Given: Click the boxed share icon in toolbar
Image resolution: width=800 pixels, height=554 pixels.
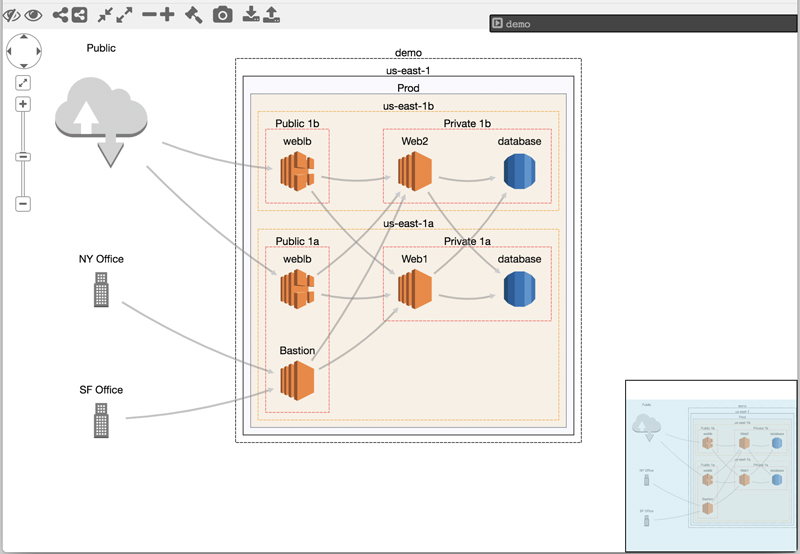Looking at the screenshot, I should click(x=78, y=14).
